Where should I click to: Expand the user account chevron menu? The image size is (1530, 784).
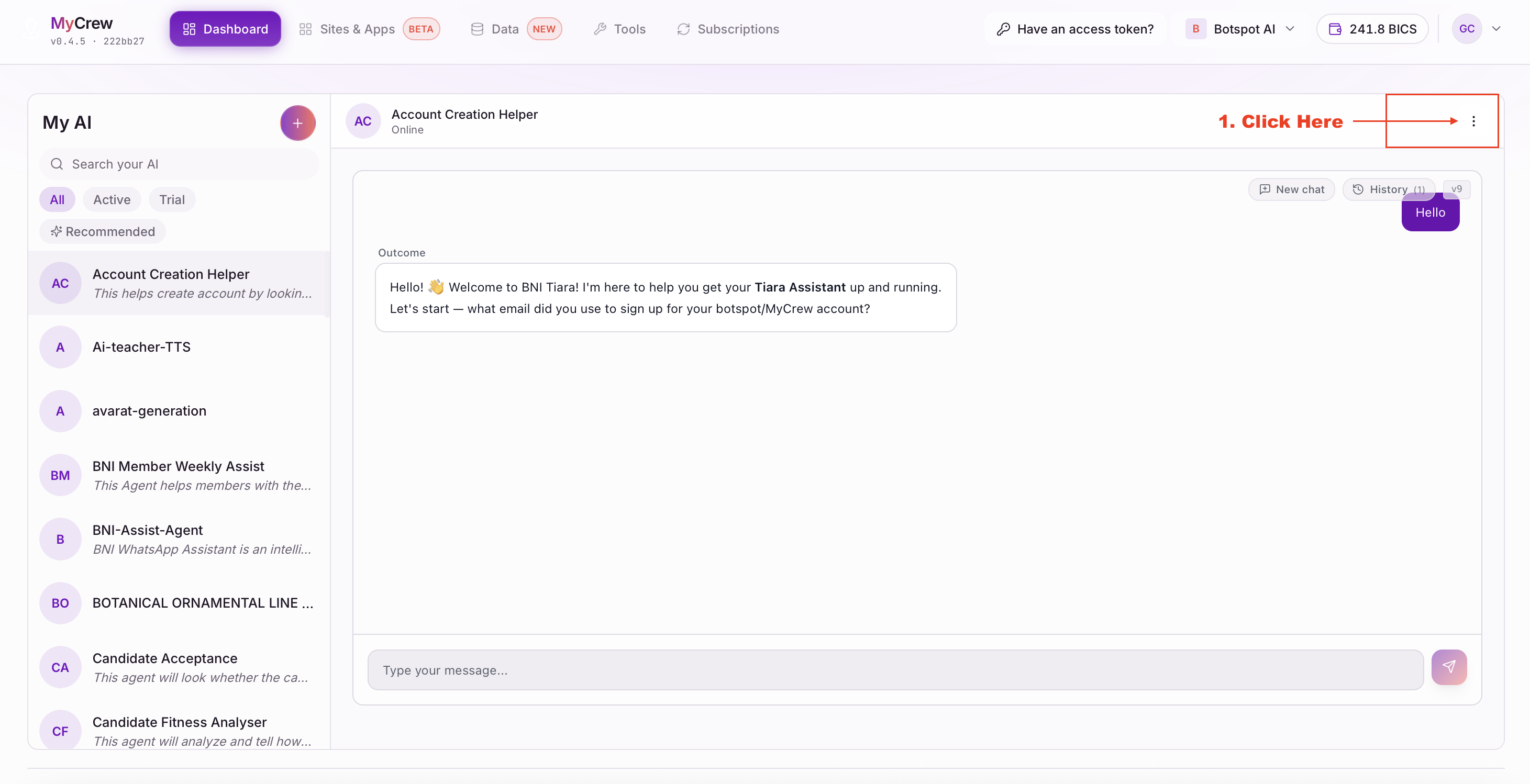[1496, 29]
